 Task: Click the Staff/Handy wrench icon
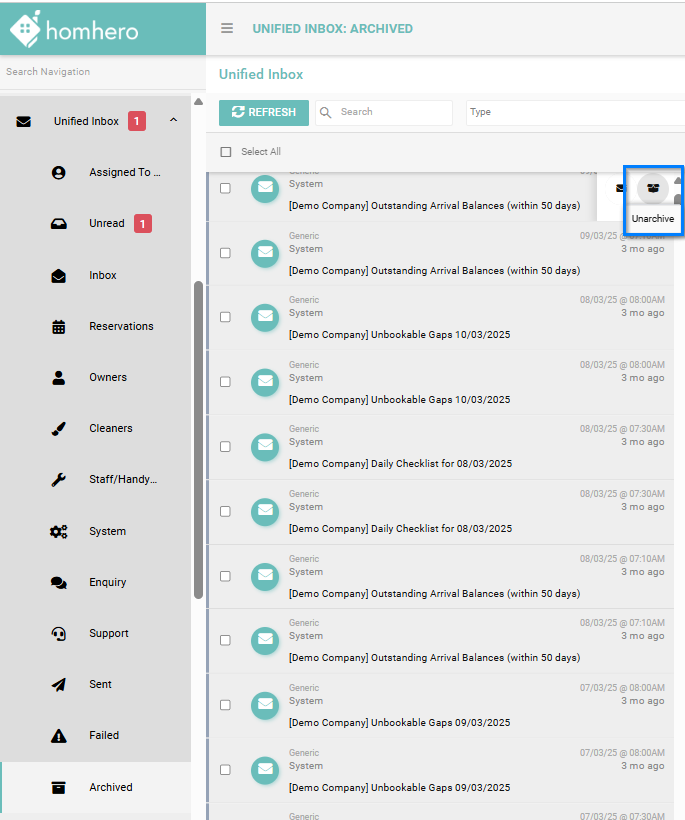[58, 479]
